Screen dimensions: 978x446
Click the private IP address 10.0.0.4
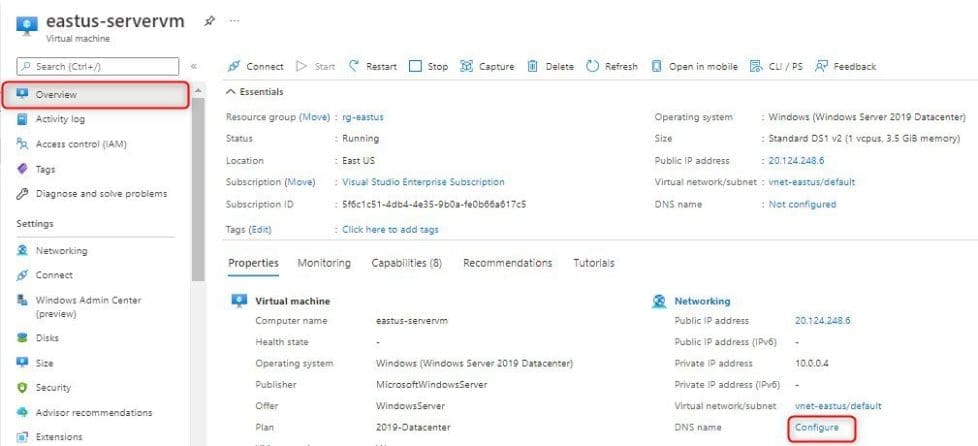(x=811, y=363)
